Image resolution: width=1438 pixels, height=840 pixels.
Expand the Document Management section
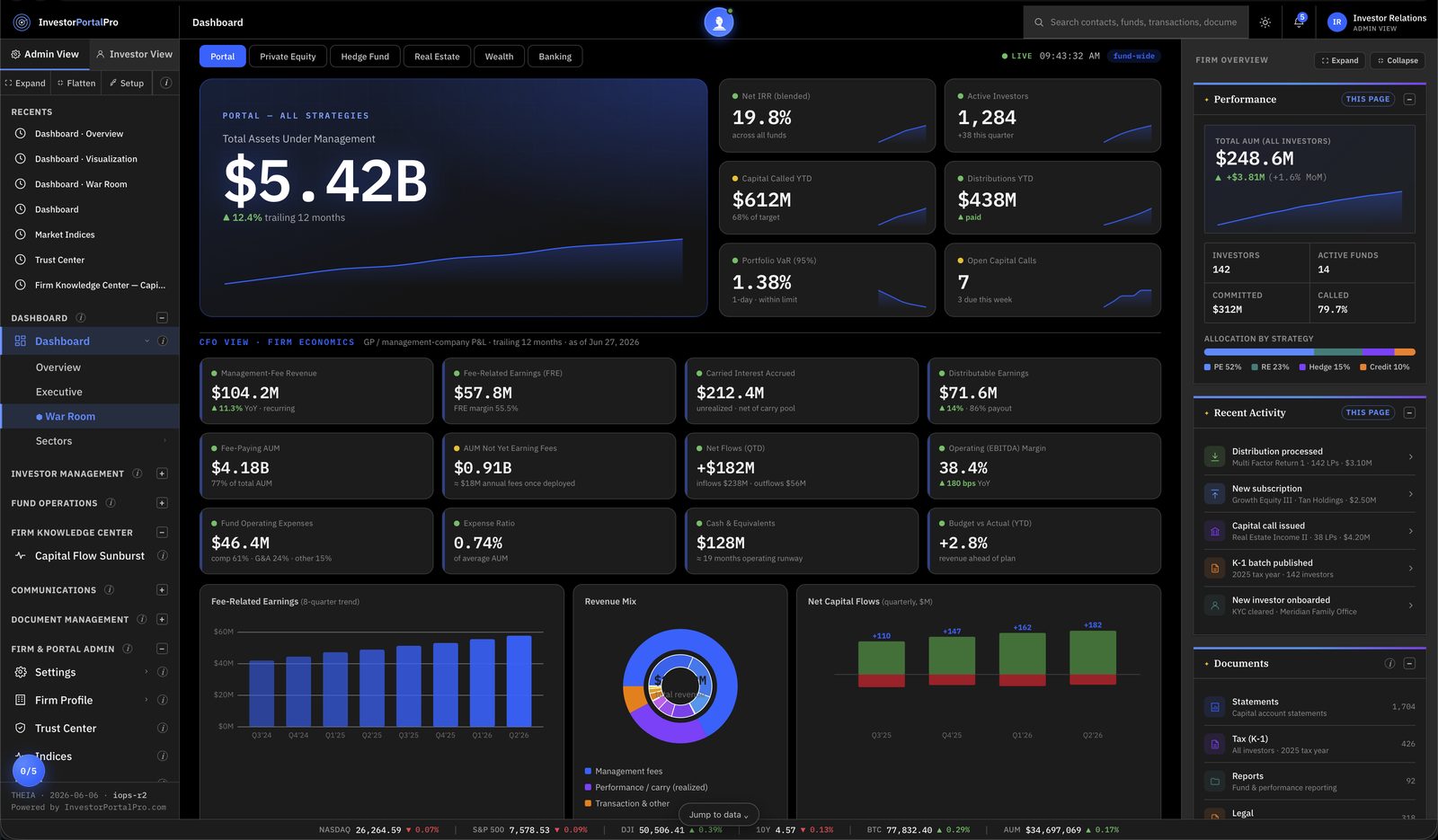point(162,619)
